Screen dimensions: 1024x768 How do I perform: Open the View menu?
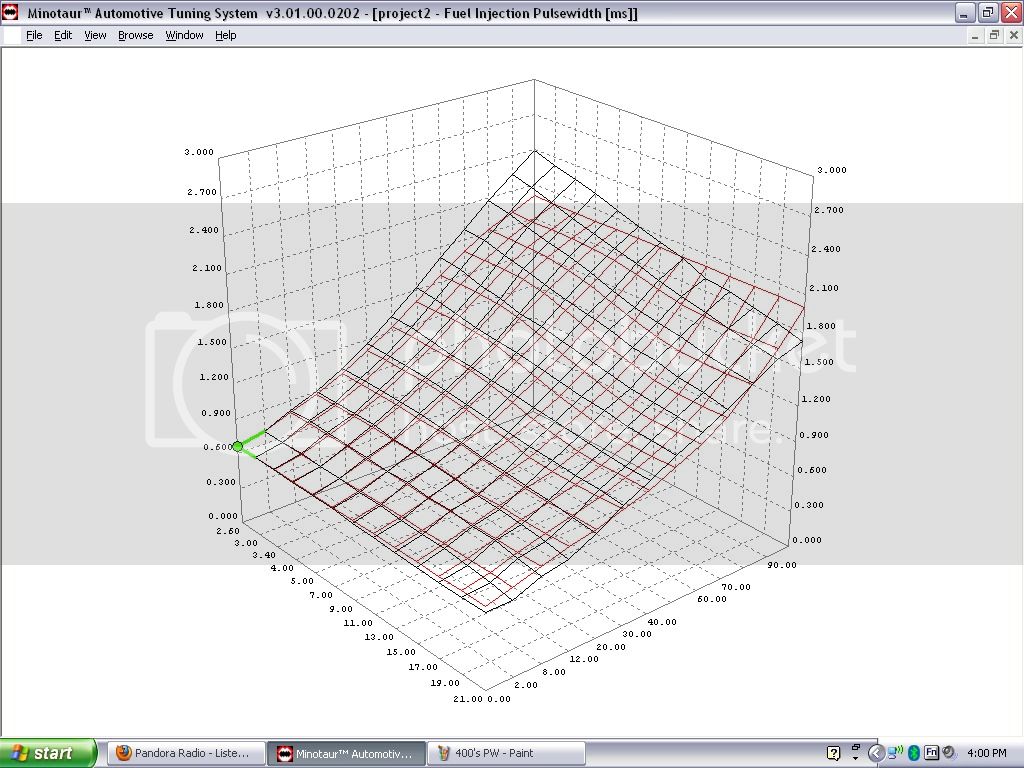[95, 35]
